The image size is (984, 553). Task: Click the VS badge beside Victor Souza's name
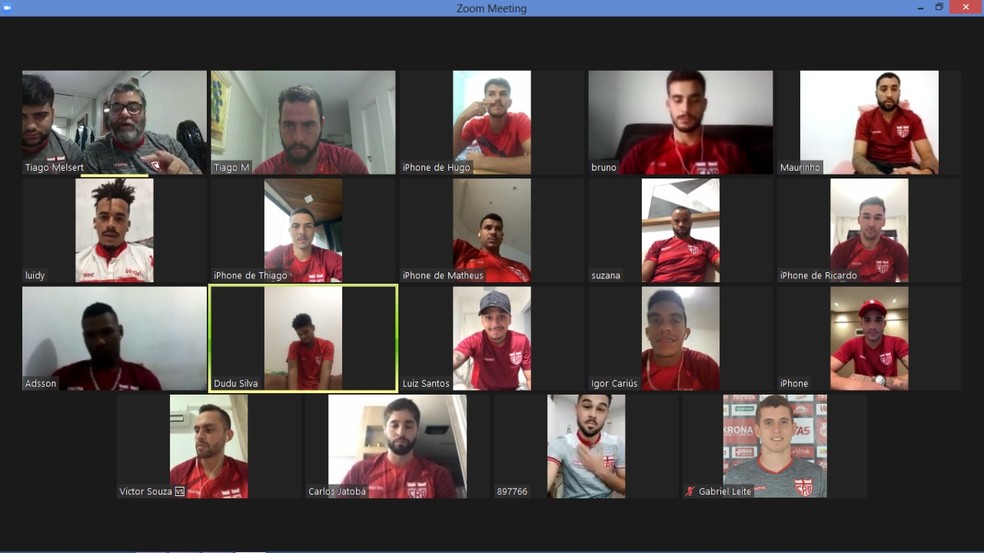coord(180,492)
